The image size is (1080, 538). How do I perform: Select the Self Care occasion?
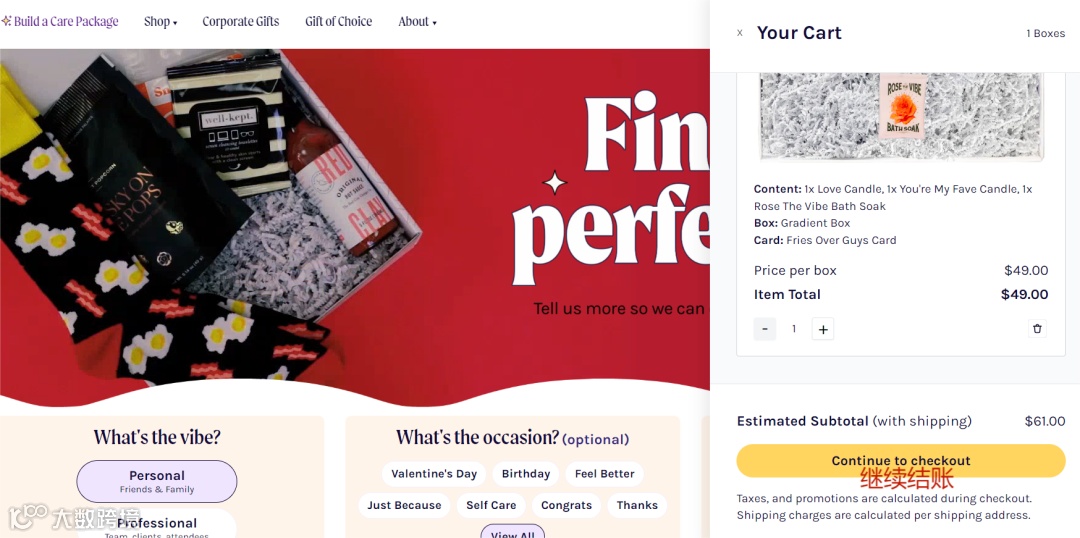[491, 505]
